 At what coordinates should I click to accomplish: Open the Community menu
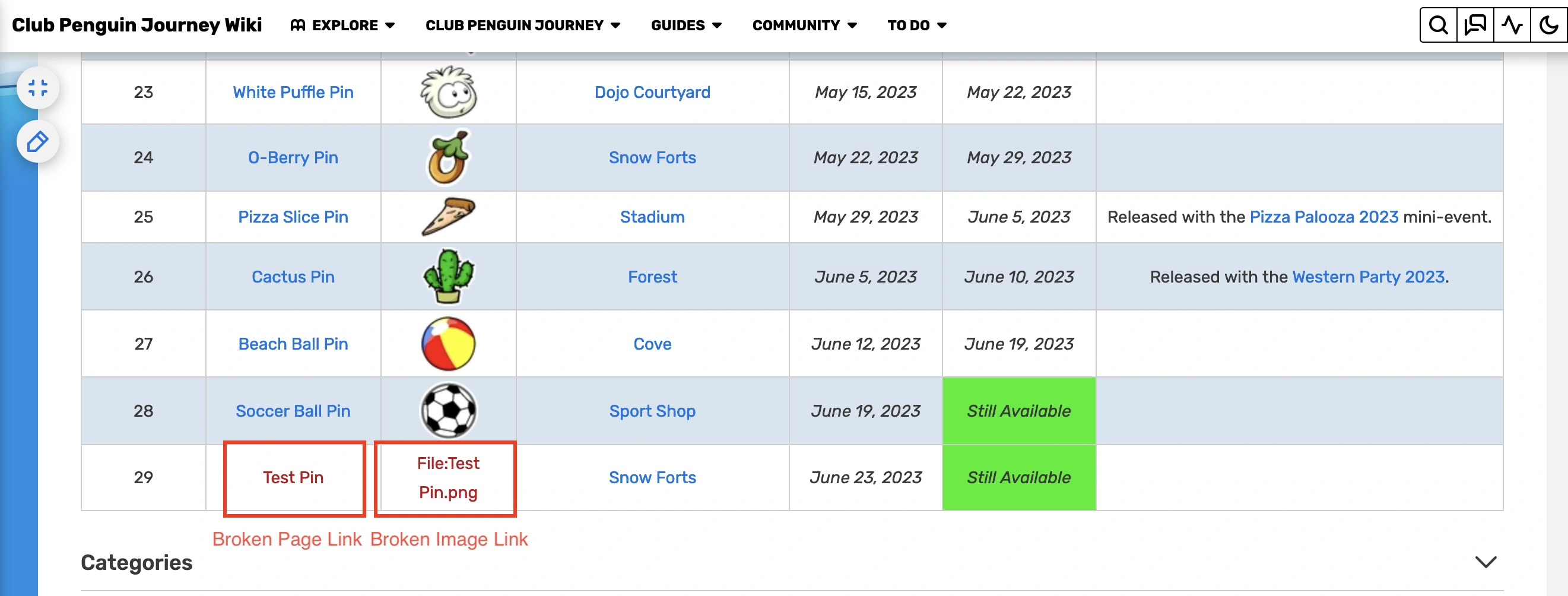(804, 26)
